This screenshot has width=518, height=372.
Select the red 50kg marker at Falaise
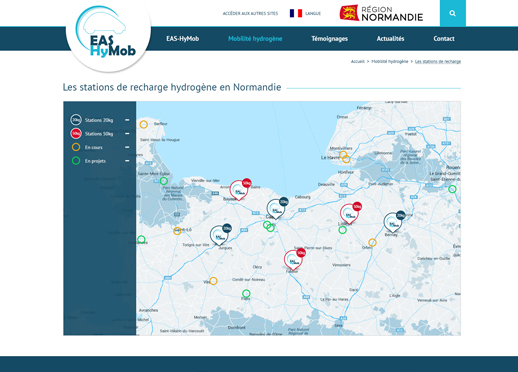(x=294, y=259)
